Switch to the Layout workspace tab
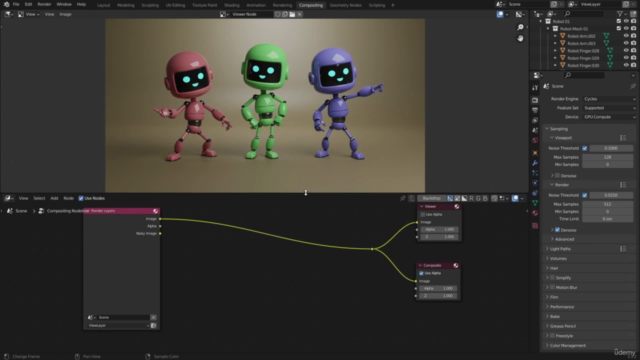Viewport: 640px width, 360px height. pos(103,5)
